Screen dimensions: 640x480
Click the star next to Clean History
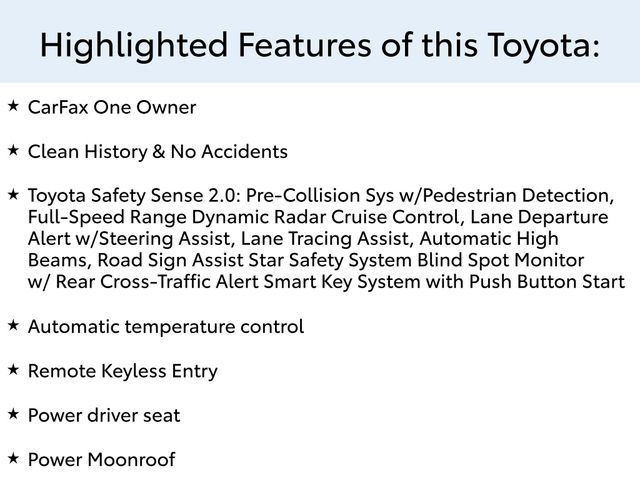coord(13,150)
